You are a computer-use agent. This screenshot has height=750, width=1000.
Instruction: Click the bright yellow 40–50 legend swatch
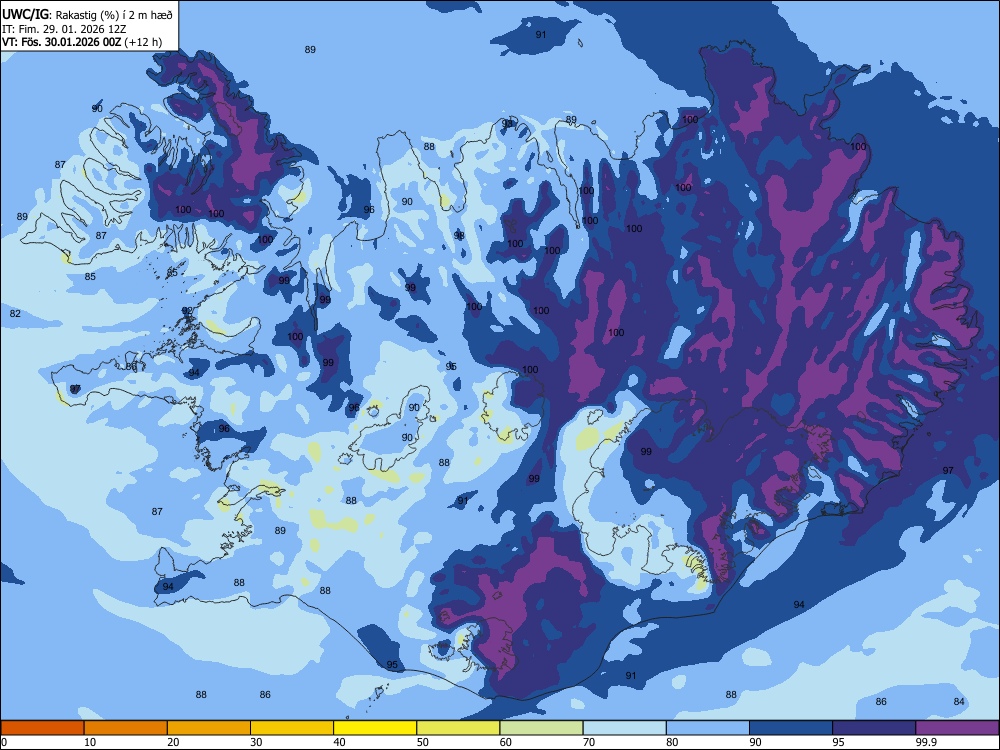point(375,728)
